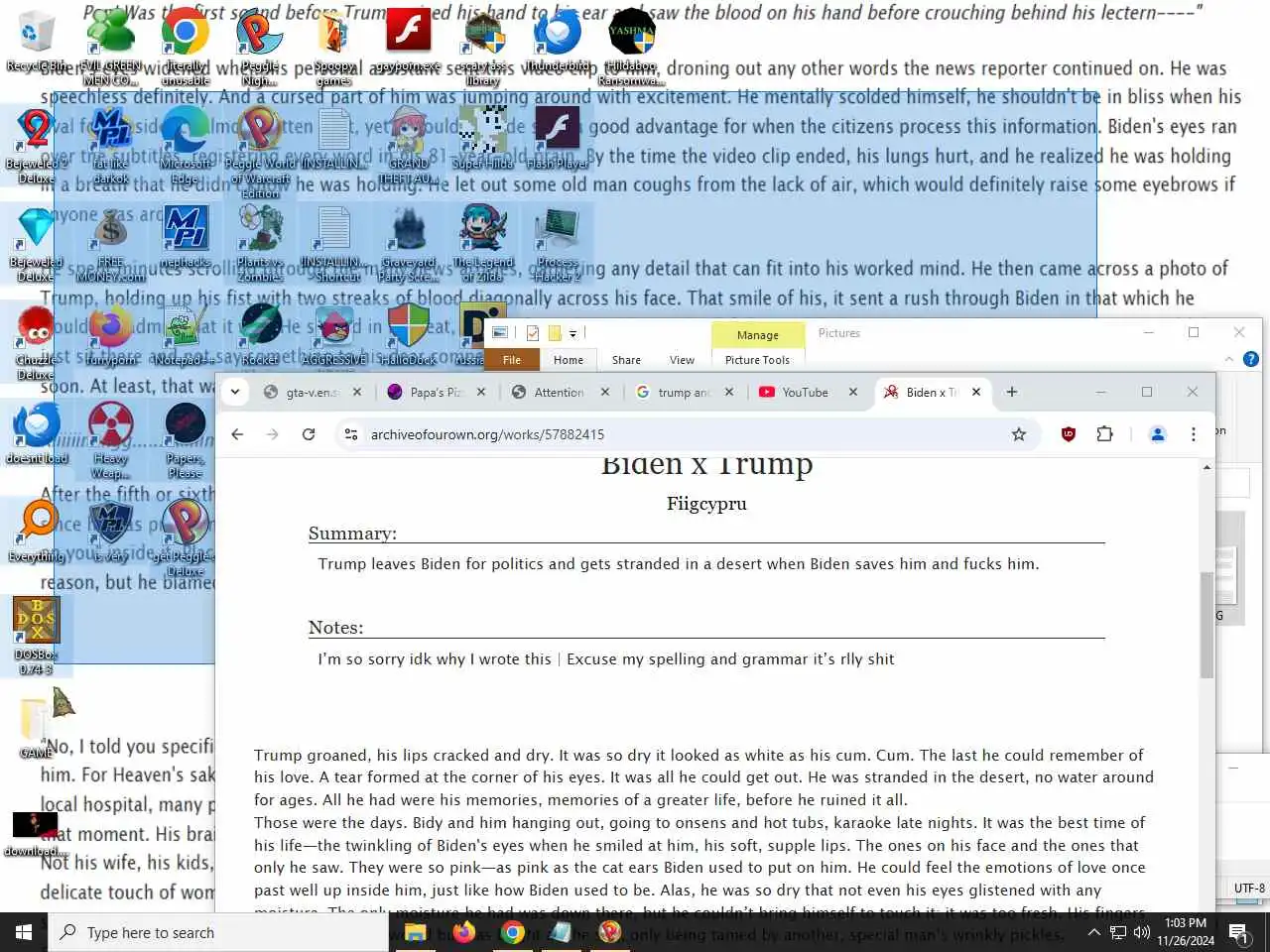Open the notification center on the taskbar
1270x952 pixels.
tap(1238, 932)
